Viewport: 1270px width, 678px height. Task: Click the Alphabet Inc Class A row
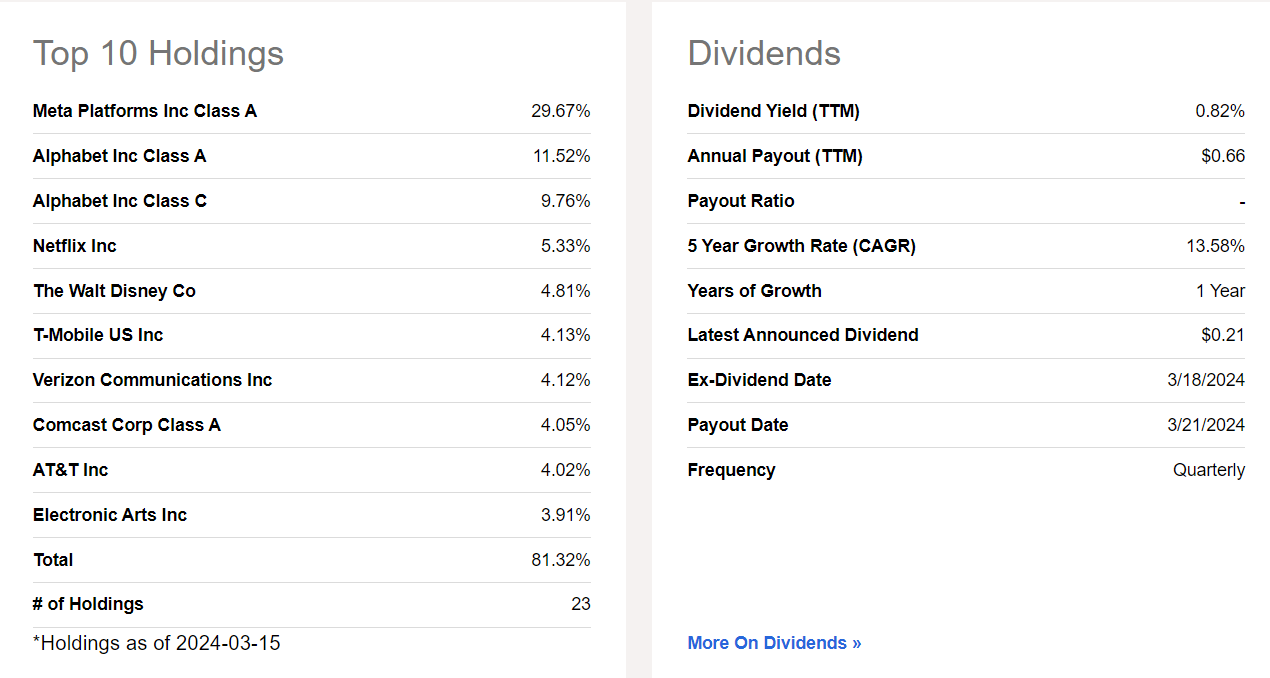(x=119, y=156)
